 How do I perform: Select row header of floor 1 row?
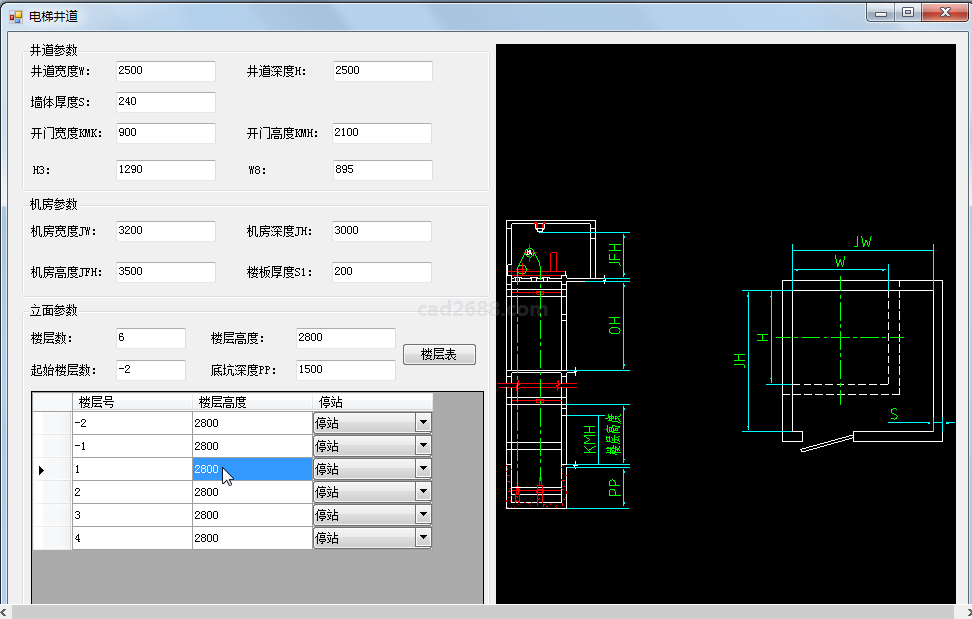(52, 469)
